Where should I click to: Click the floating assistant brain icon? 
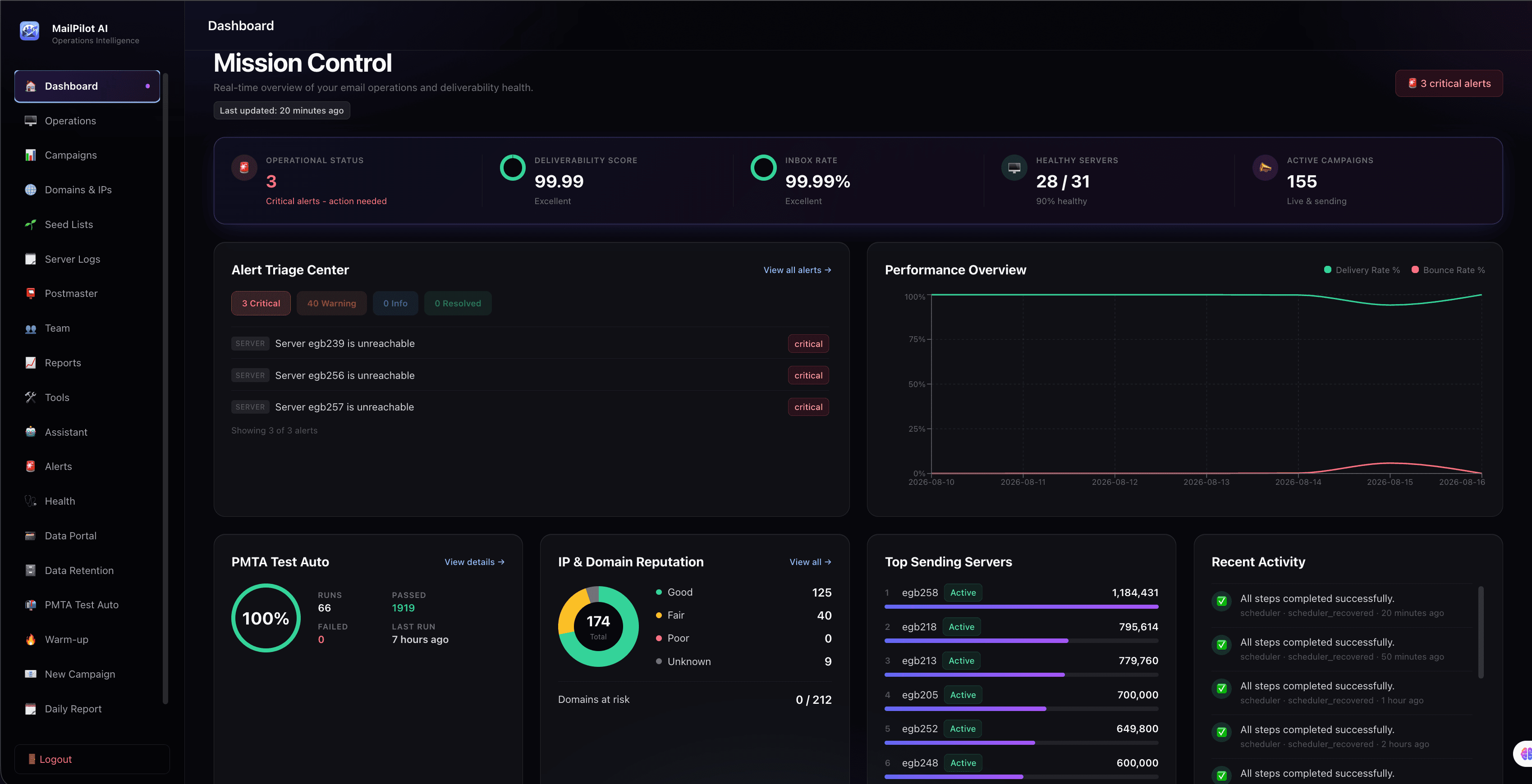[1524, 754]
